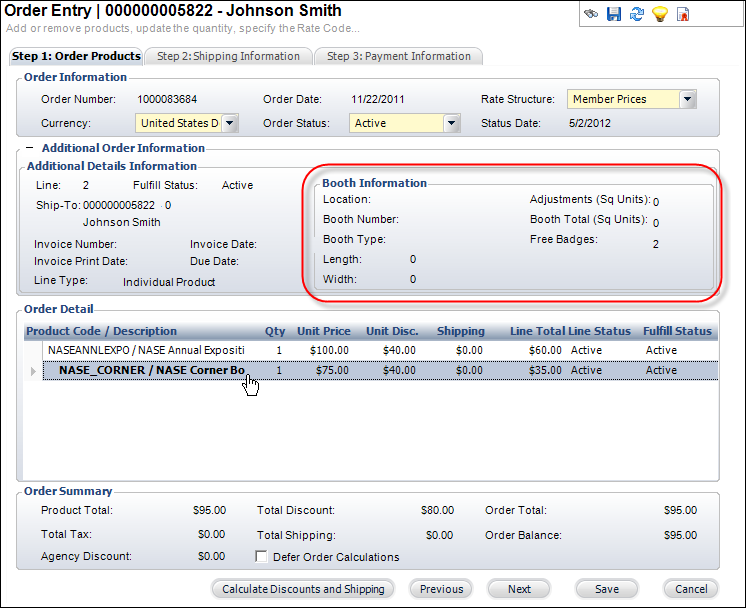This screenshot has width=746, height=608.
Task: Open the Rate Structure dropdown
Action: tap(687, 99)
